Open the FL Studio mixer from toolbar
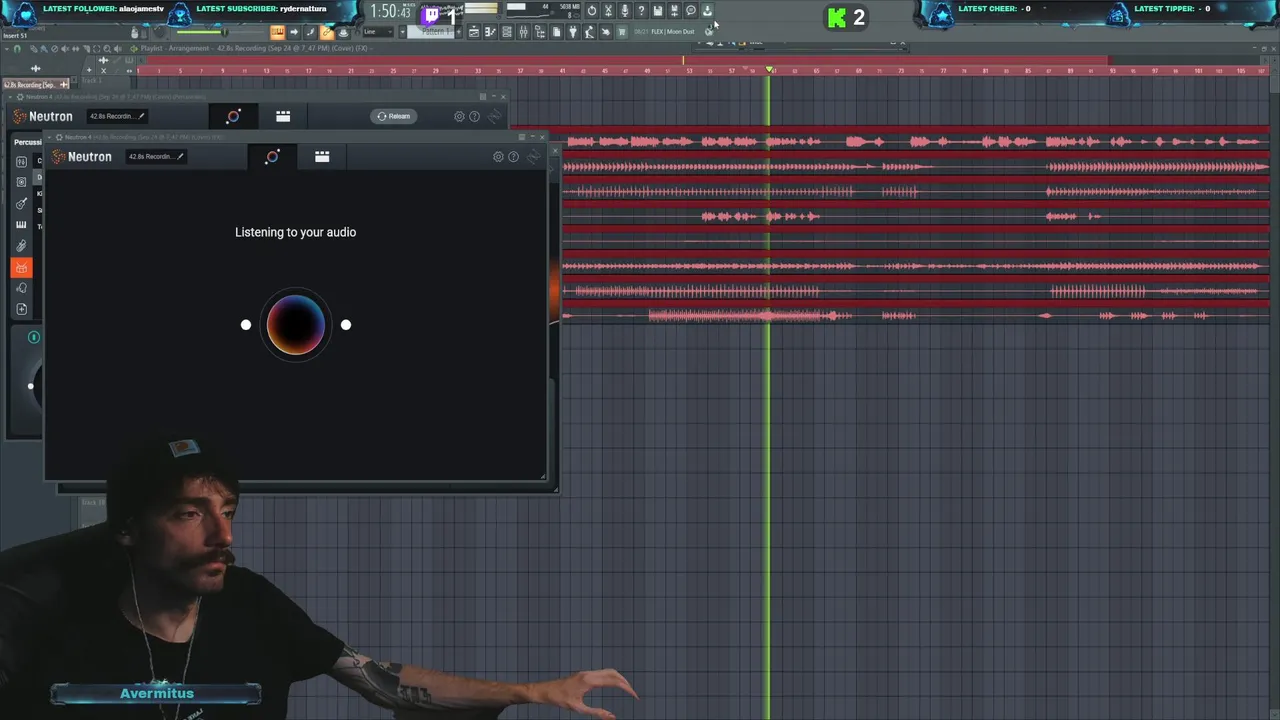The height and width of the screenshot is (720, 1280). tap(524, 32)
